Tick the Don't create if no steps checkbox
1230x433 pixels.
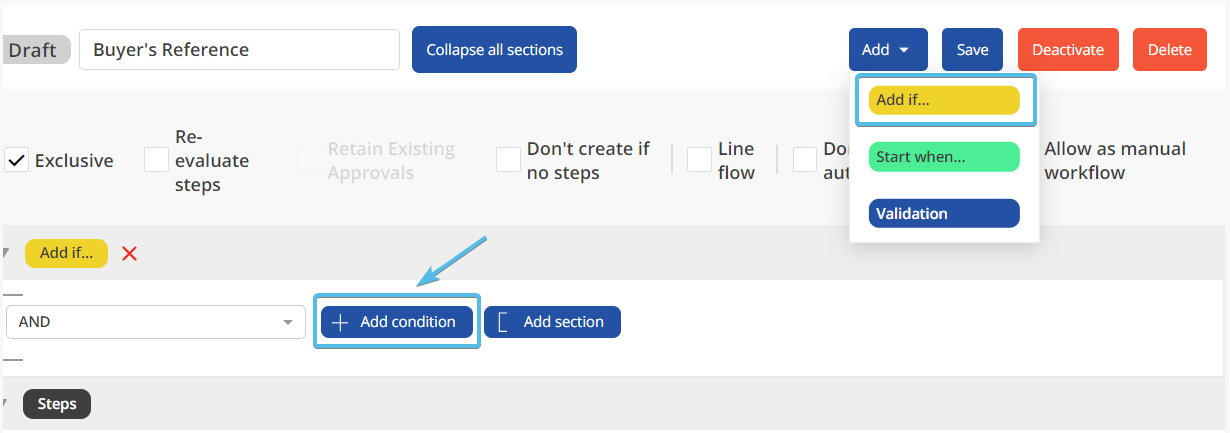[509, 160]
